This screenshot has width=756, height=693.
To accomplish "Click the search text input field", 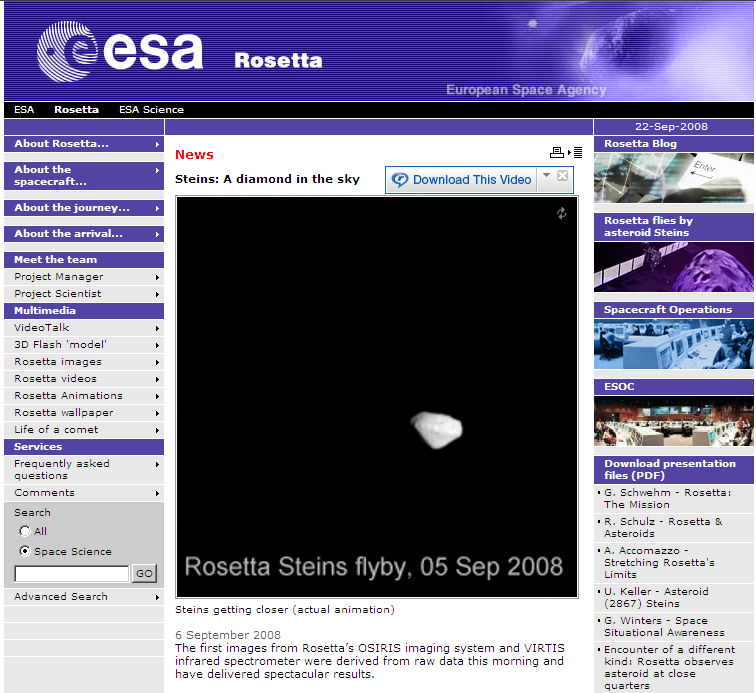I will point(72,574).
